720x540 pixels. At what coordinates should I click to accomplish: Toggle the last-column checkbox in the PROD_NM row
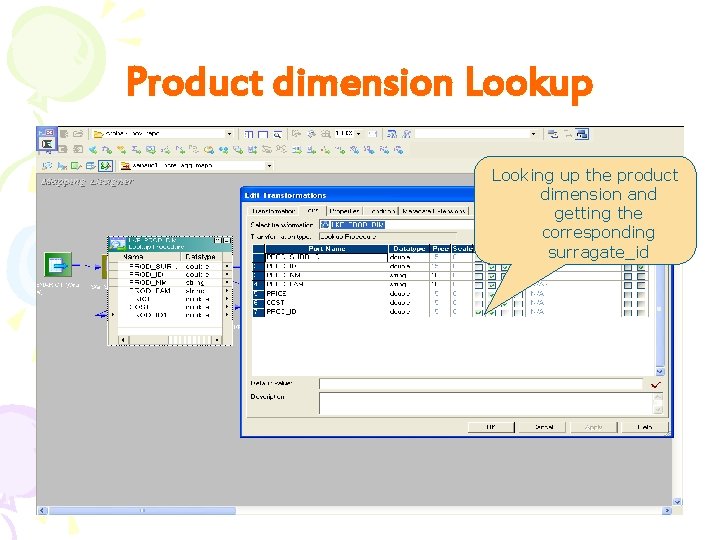tap(641, 276)
